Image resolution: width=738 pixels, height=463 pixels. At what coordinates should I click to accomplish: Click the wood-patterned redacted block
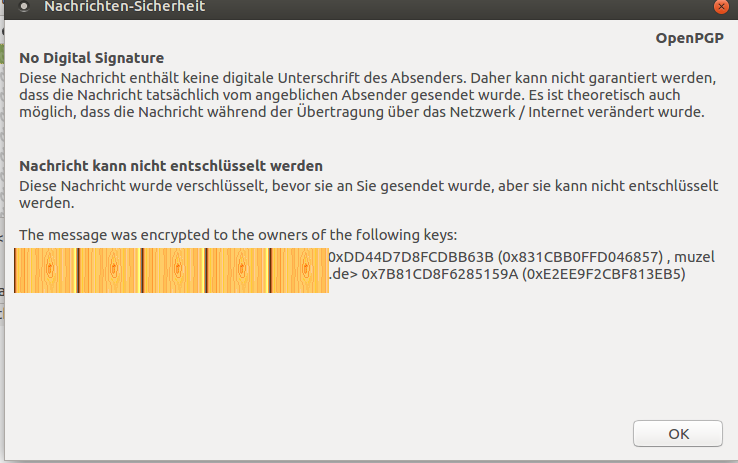(x=172, y=270)
